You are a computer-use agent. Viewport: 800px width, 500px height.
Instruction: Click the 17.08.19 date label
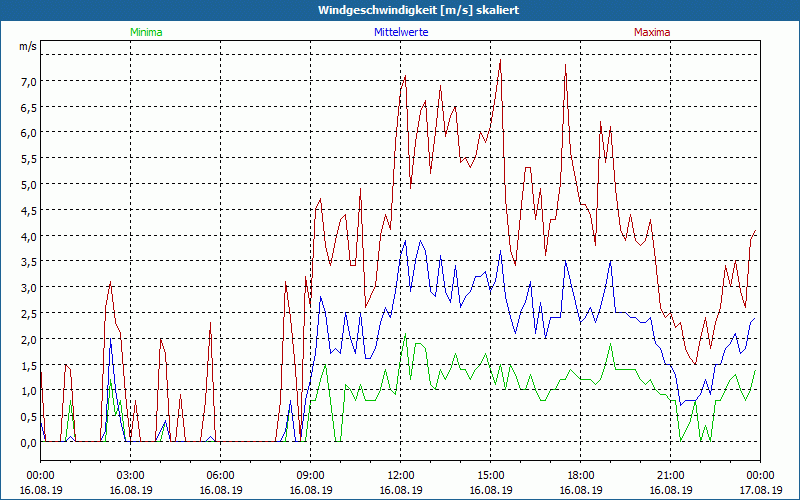[x=760, y=490]
